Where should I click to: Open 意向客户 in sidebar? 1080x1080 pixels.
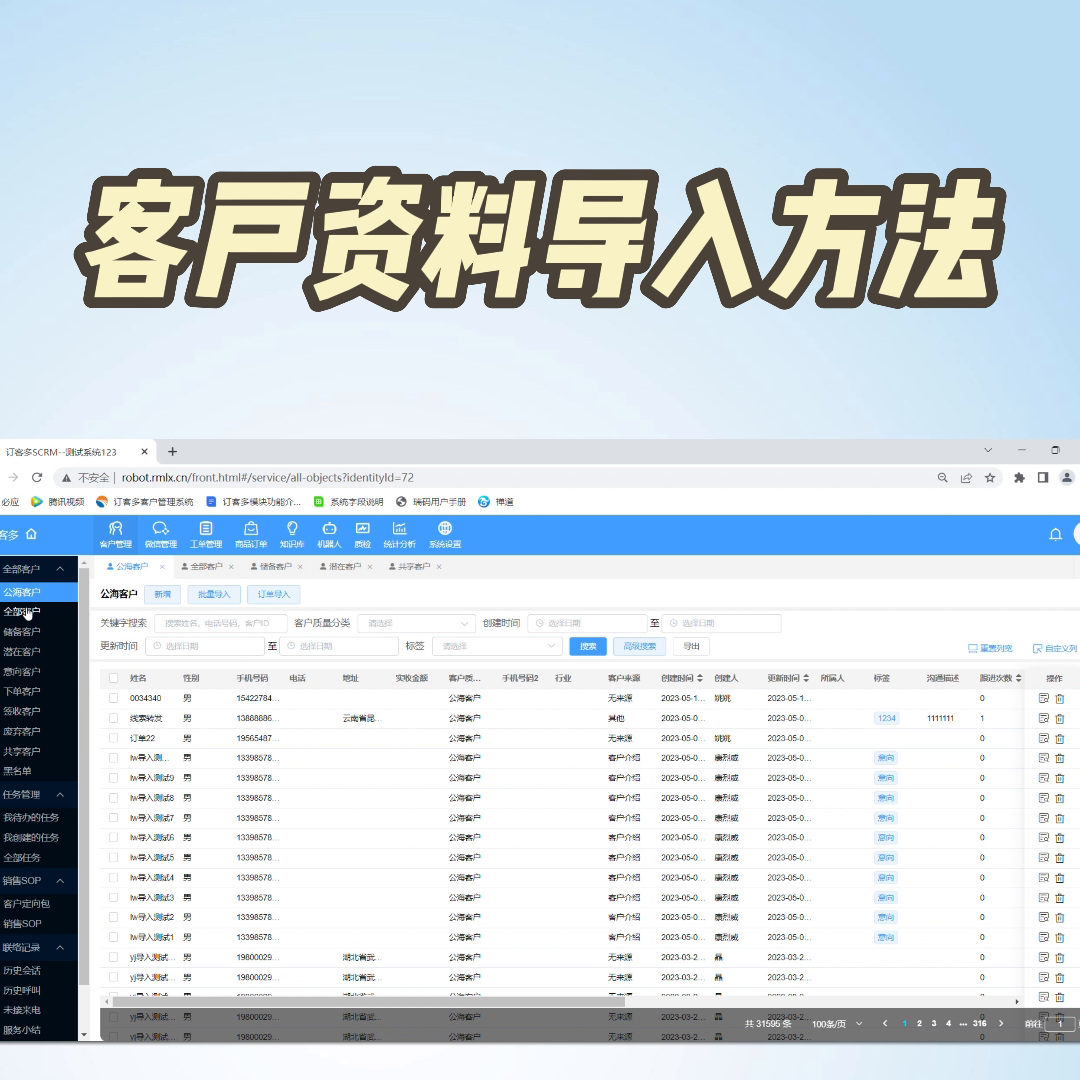pyautogui.click(x=22, y=672)
